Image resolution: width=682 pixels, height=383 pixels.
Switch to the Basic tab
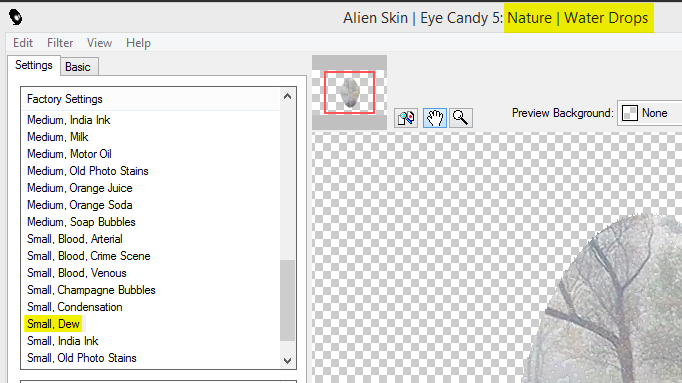(x=78, y=67)
